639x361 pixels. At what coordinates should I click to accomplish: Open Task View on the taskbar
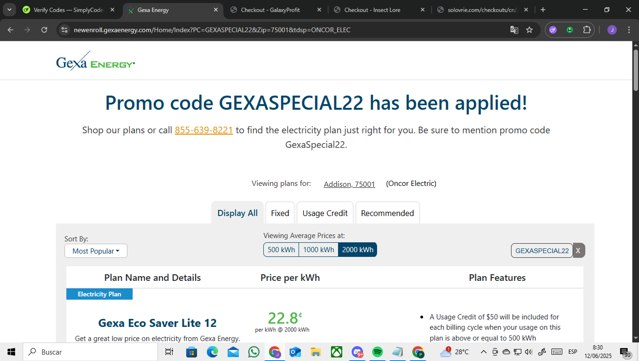(169, 352)
